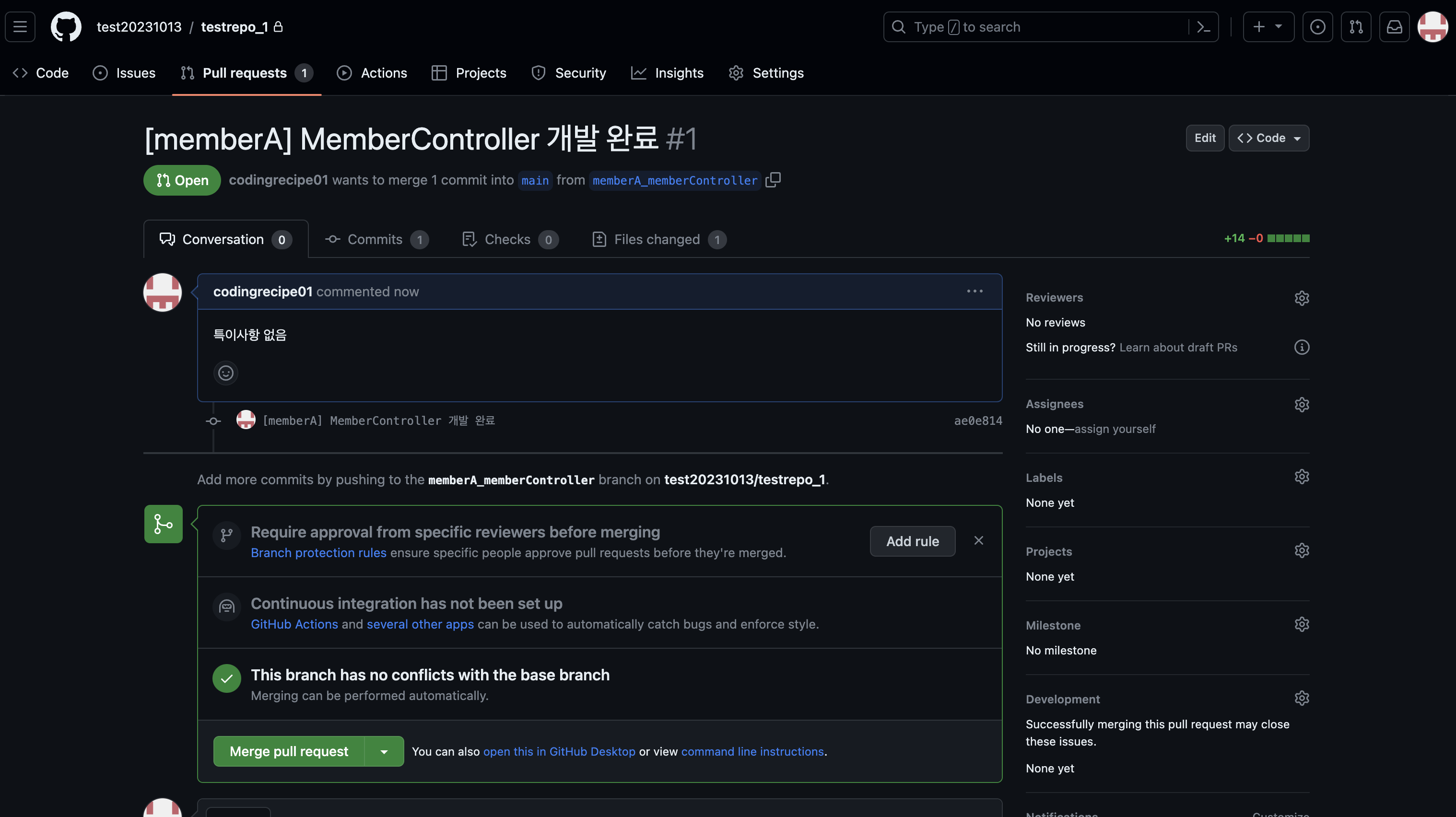
Task: Open the comment options three-dot menu
Action: click(975, 292)
